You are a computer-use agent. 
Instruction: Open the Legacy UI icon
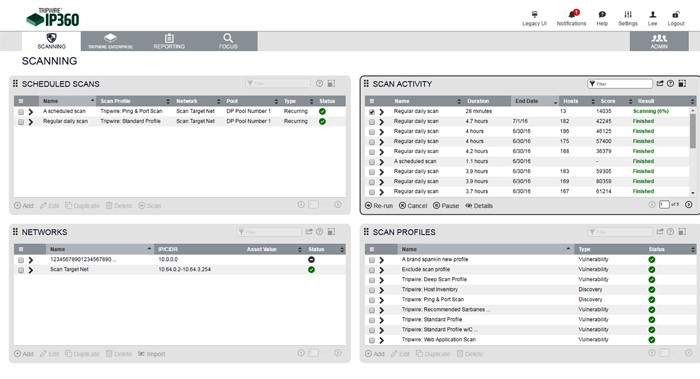[x=534, y=14]
